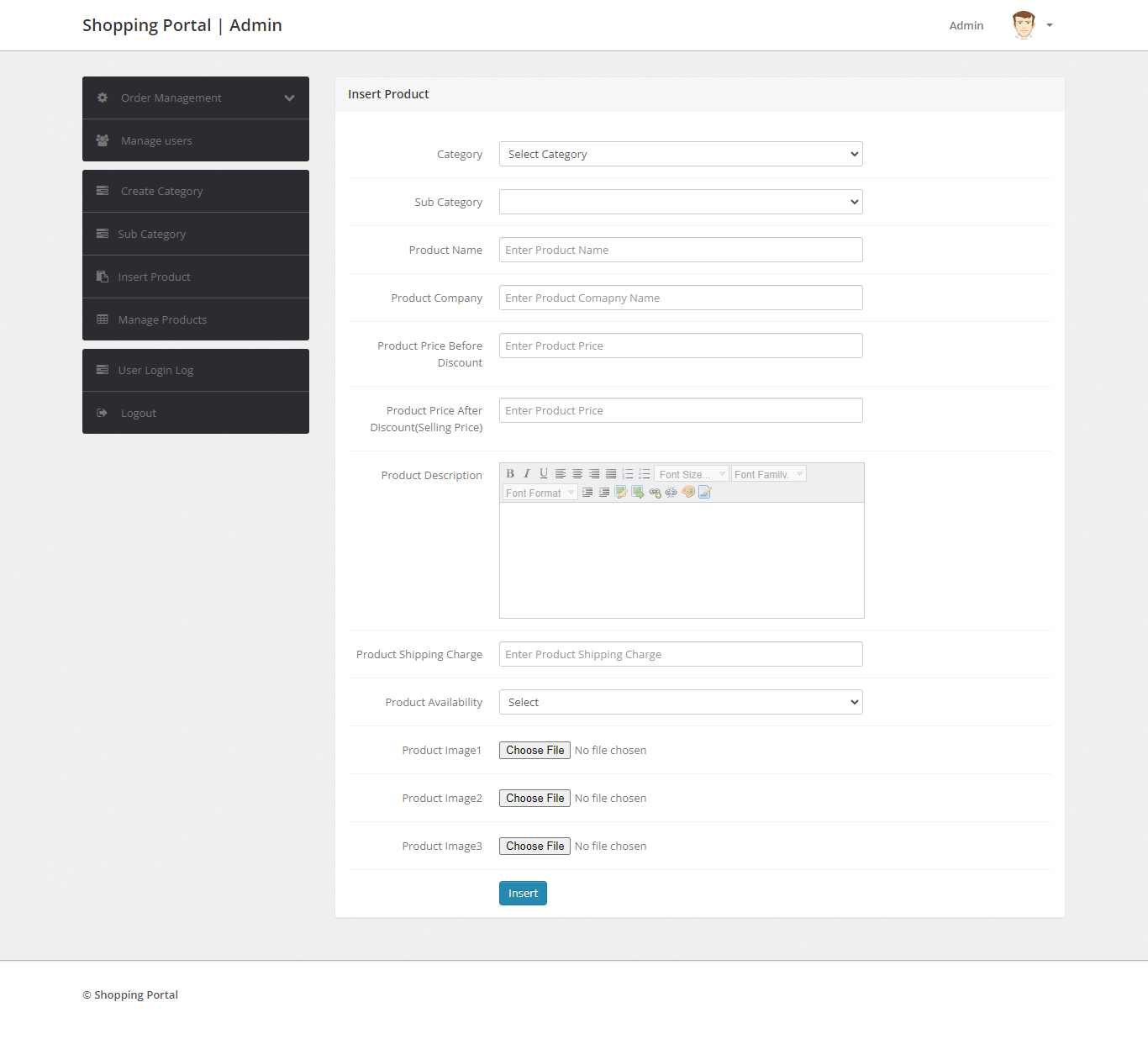
Task: Insert a bulleted list in the description
Action: pyautogui.click(x=644, y=473)
